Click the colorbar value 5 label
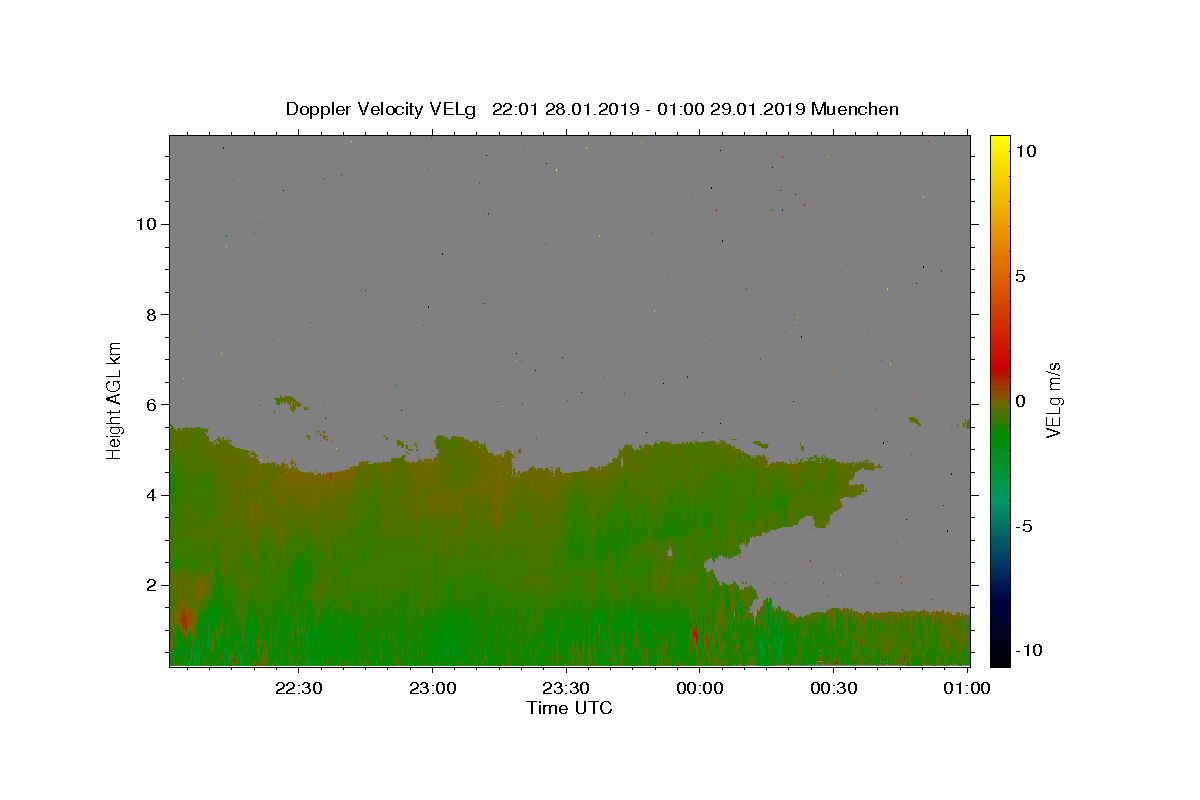1200x800 pixels. click(1020, 276)
